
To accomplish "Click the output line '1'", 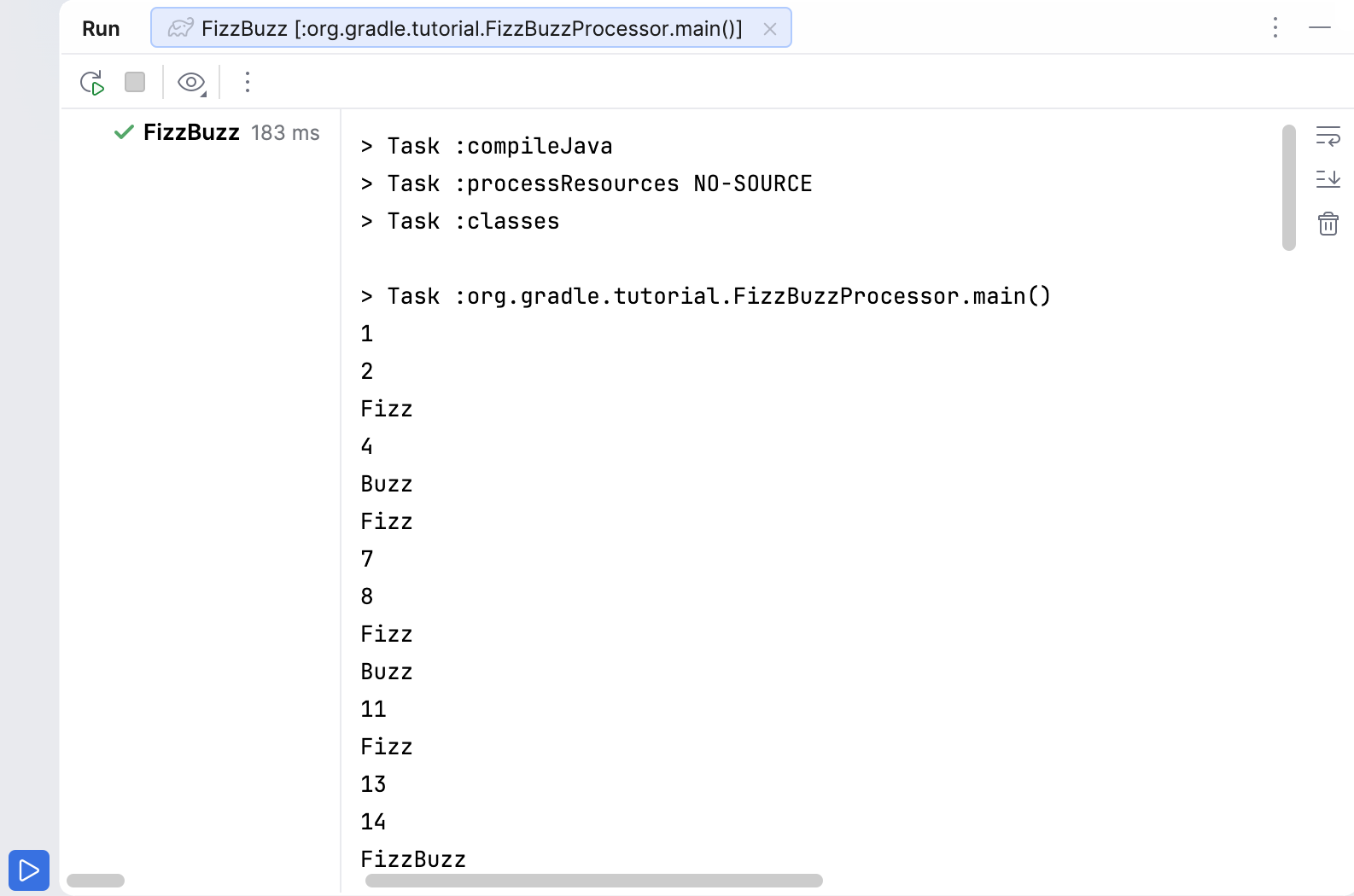I will pyautogui.click(x=367, y=334).
